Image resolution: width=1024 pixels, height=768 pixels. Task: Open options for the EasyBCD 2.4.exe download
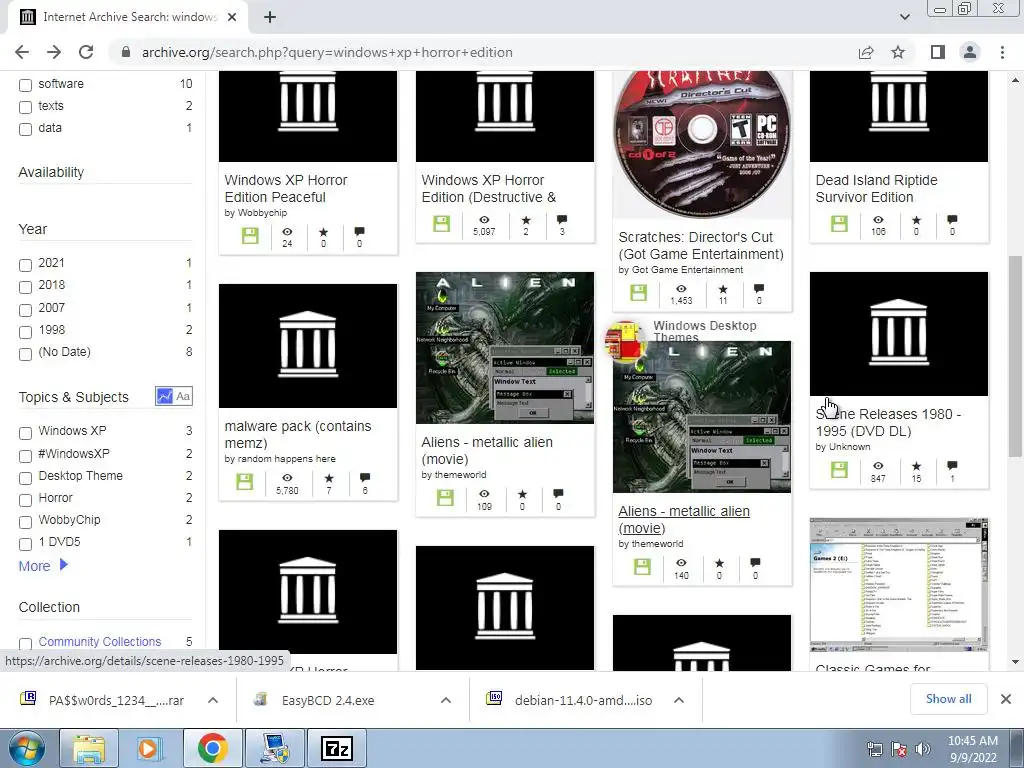point(446,700)
